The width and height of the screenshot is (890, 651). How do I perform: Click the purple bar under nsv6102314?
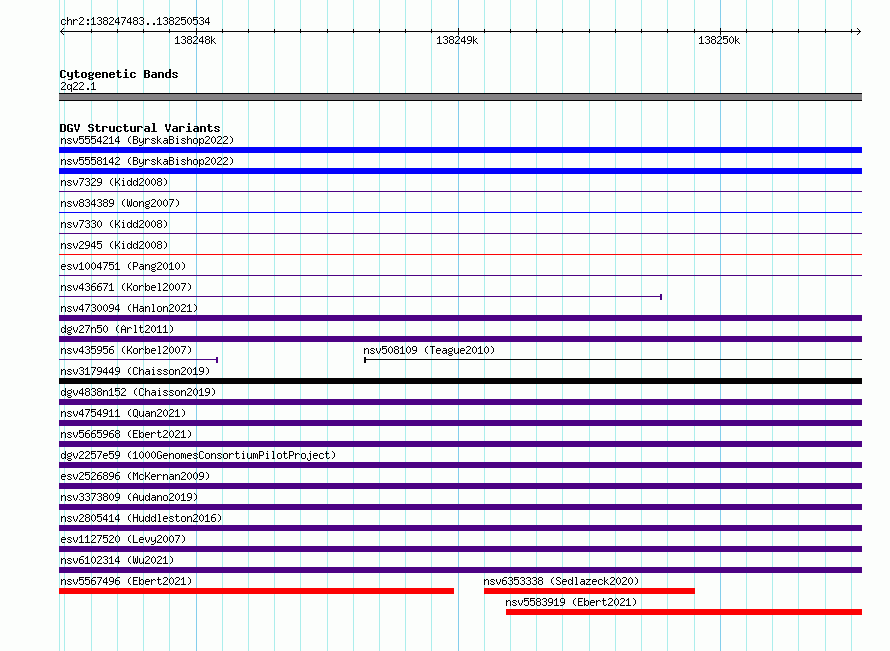(x=460, y=570)
